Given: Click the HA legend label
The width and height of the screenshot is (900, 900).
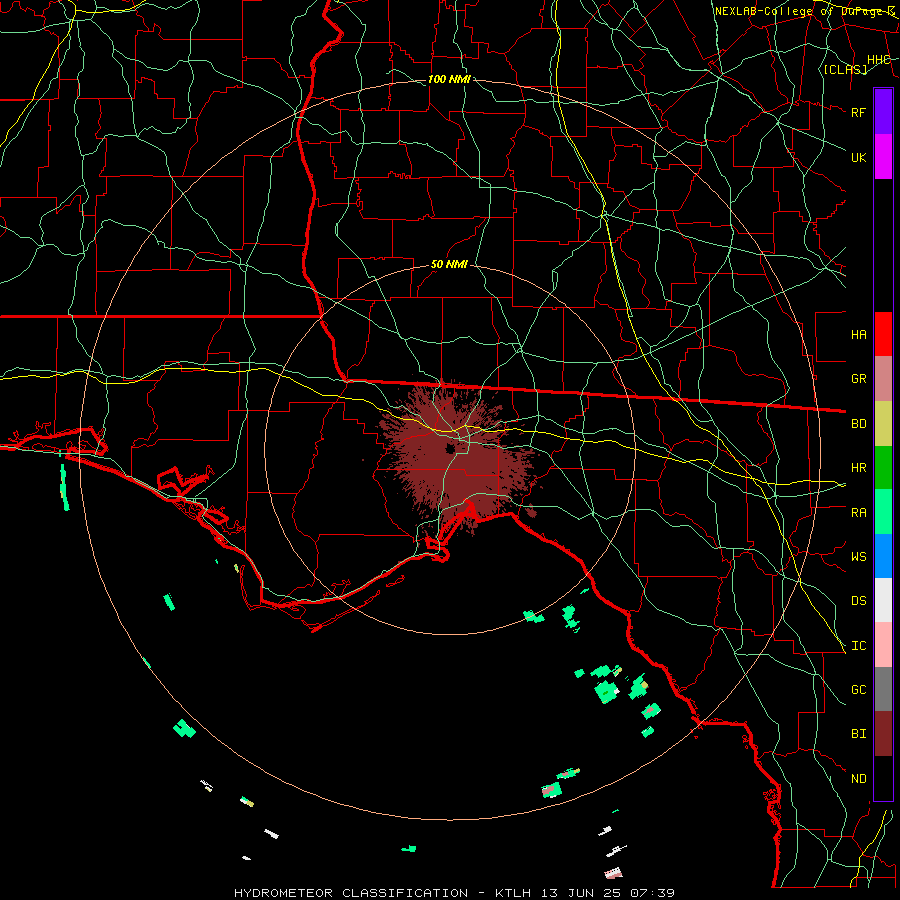Looking at the screenshot, I should (858, 335).
